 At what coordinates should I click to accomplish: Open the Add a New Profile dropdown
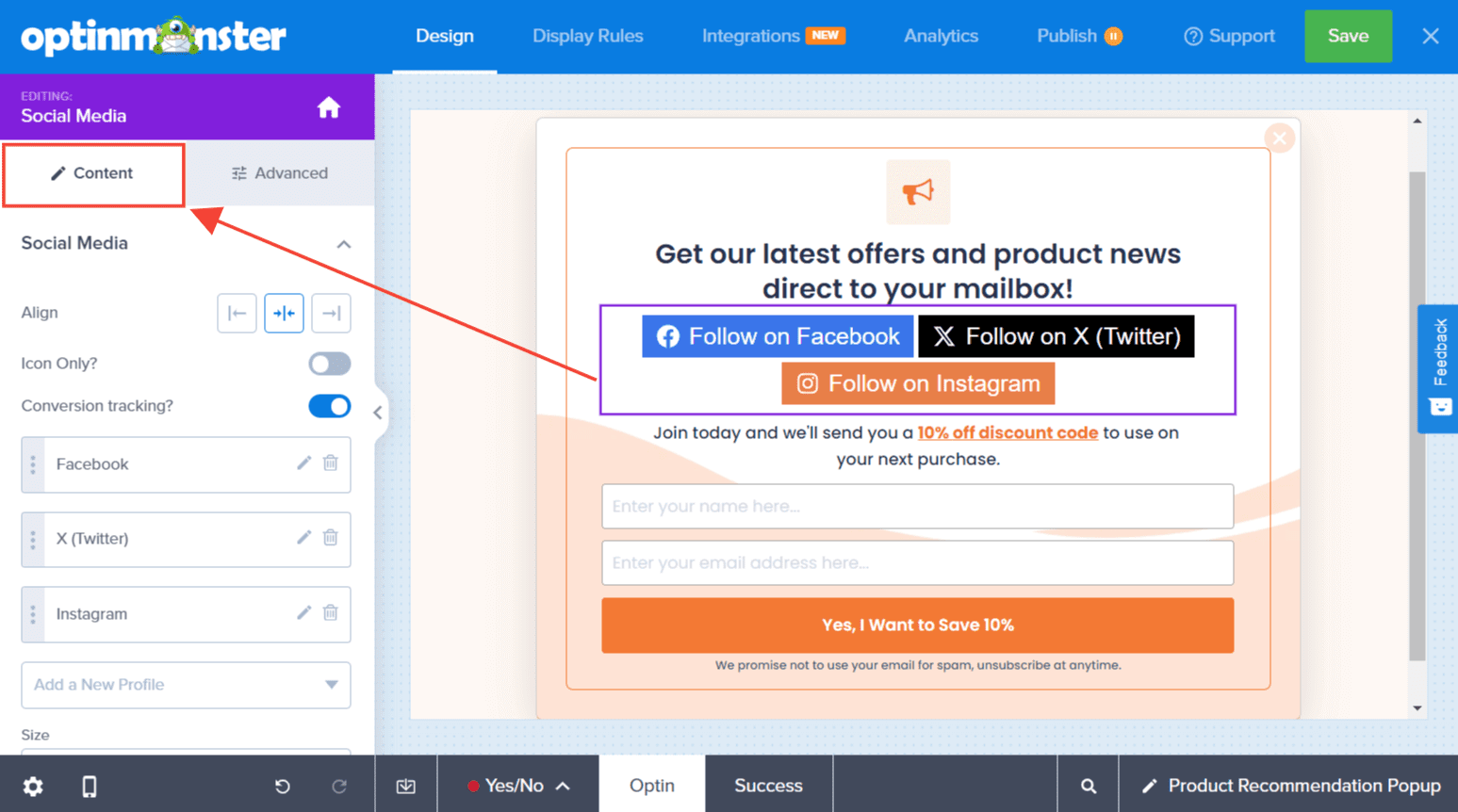(185, 685)
